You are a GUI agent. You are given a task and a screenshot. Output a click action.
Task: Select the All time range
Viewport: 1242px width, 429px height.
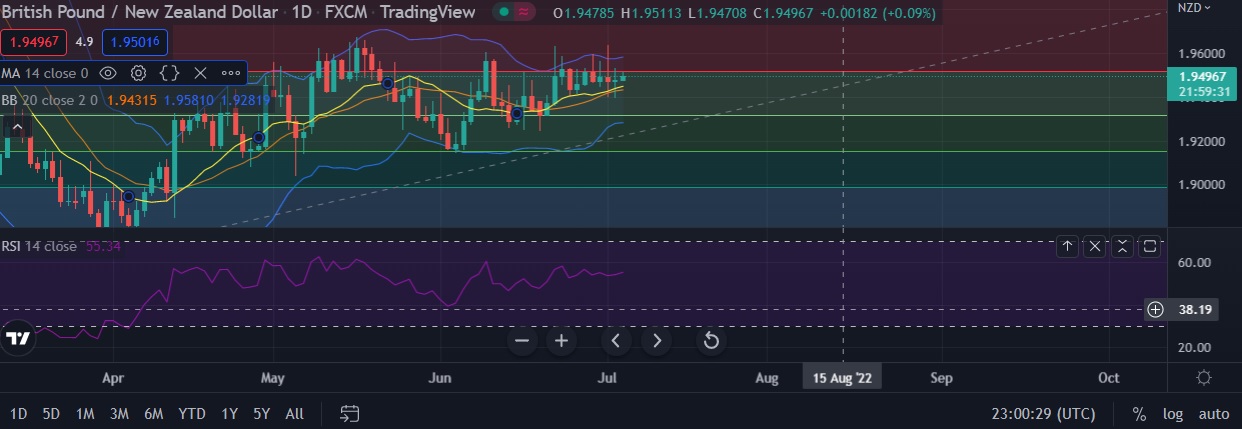[294, 413]
